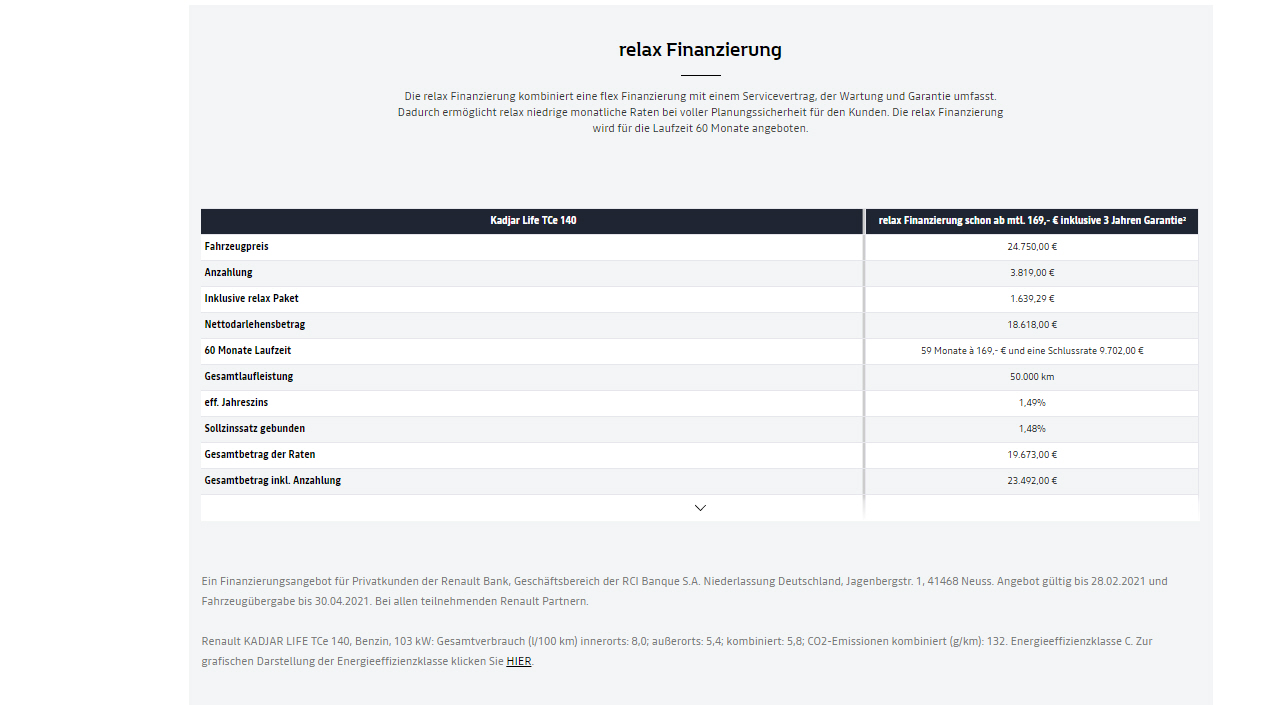Select the Gesamtbetrag der Raten row
Image resolution: width=1285 pixels, height=705 pixels.
pos(699,455)
